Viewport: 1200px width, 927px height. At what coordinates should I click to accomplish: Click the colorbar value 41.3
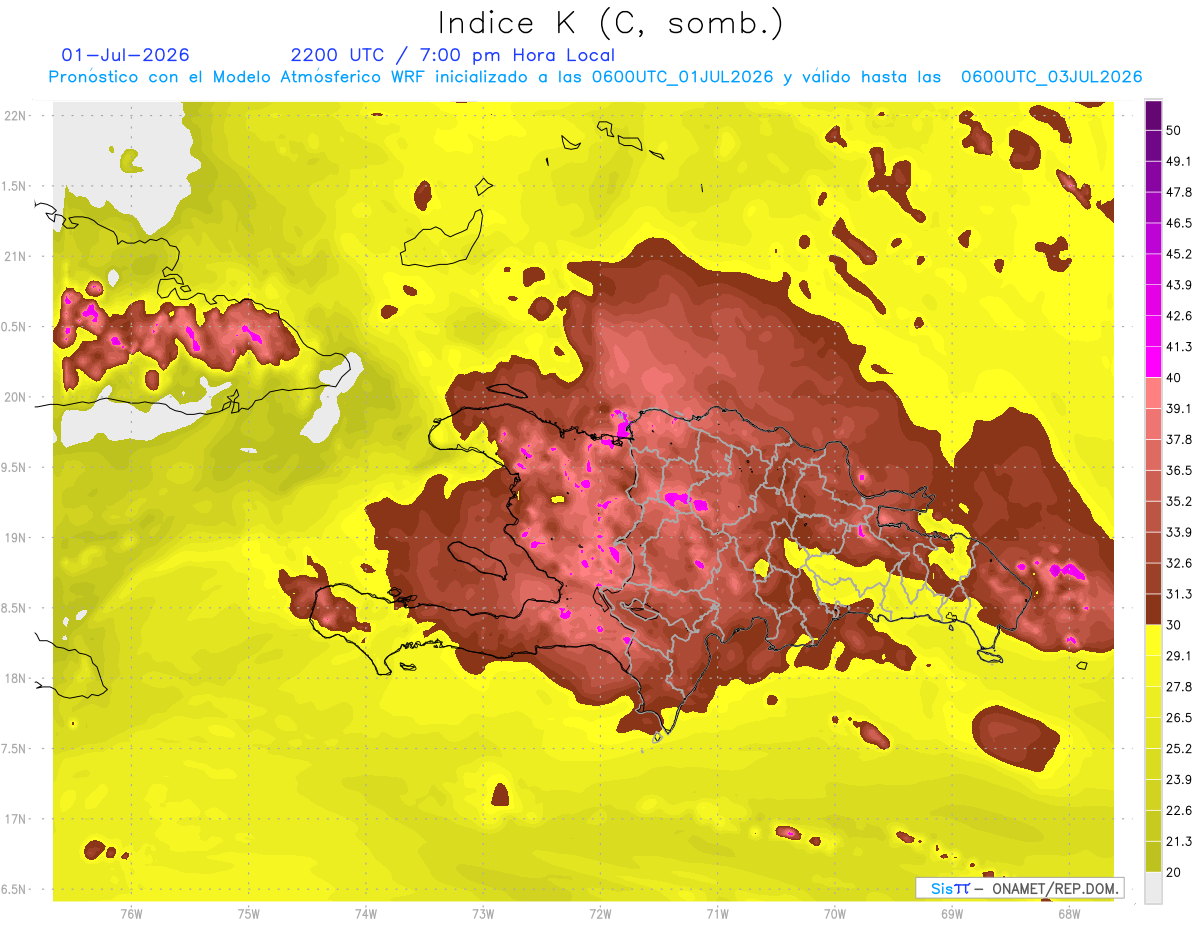point(1178,347)
